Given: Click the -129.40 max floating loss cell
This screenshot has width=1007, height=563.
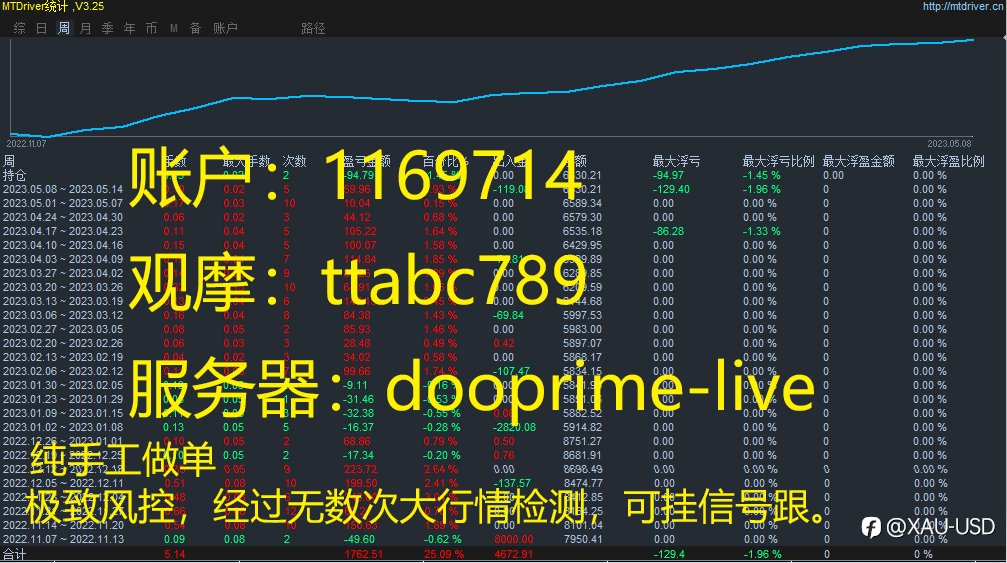Looking at the screenshot, I should pos(671,189).
